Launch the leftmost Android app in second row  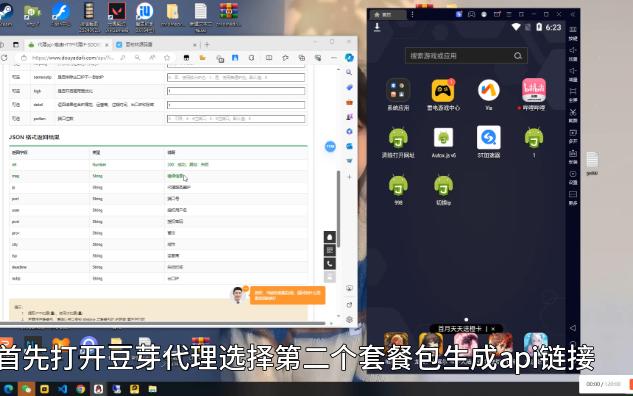tap(398, 142)
